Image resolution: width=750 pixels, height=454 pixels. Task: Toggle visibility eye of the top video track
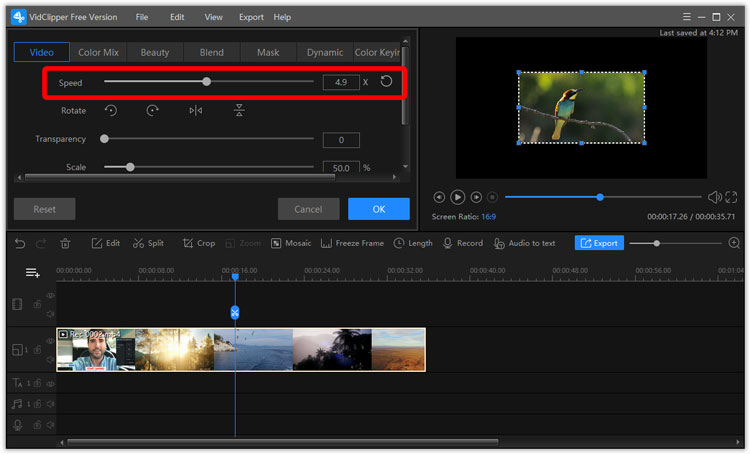click(x=50, y=296)
